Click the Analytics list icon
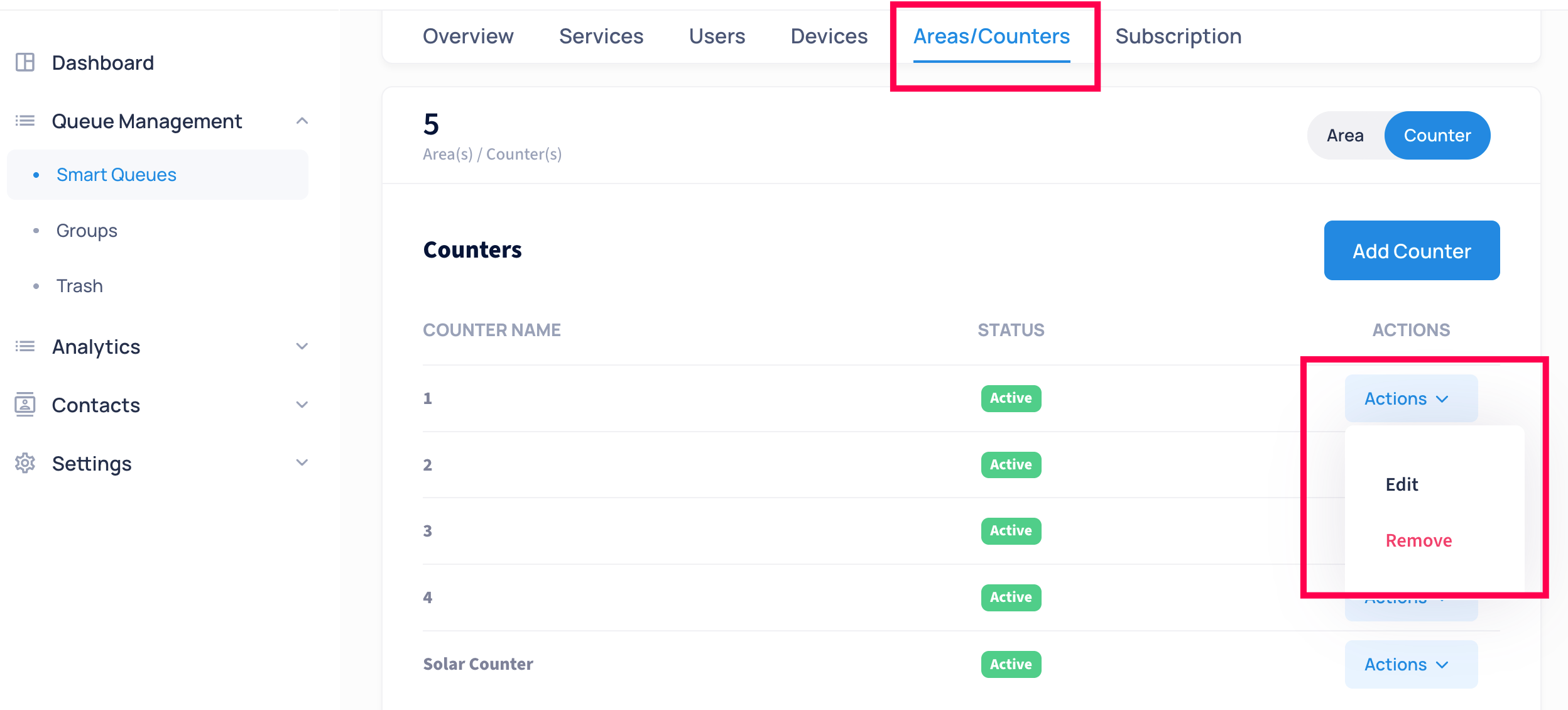This screenshot has width=1568, height=710. (25, 346)
